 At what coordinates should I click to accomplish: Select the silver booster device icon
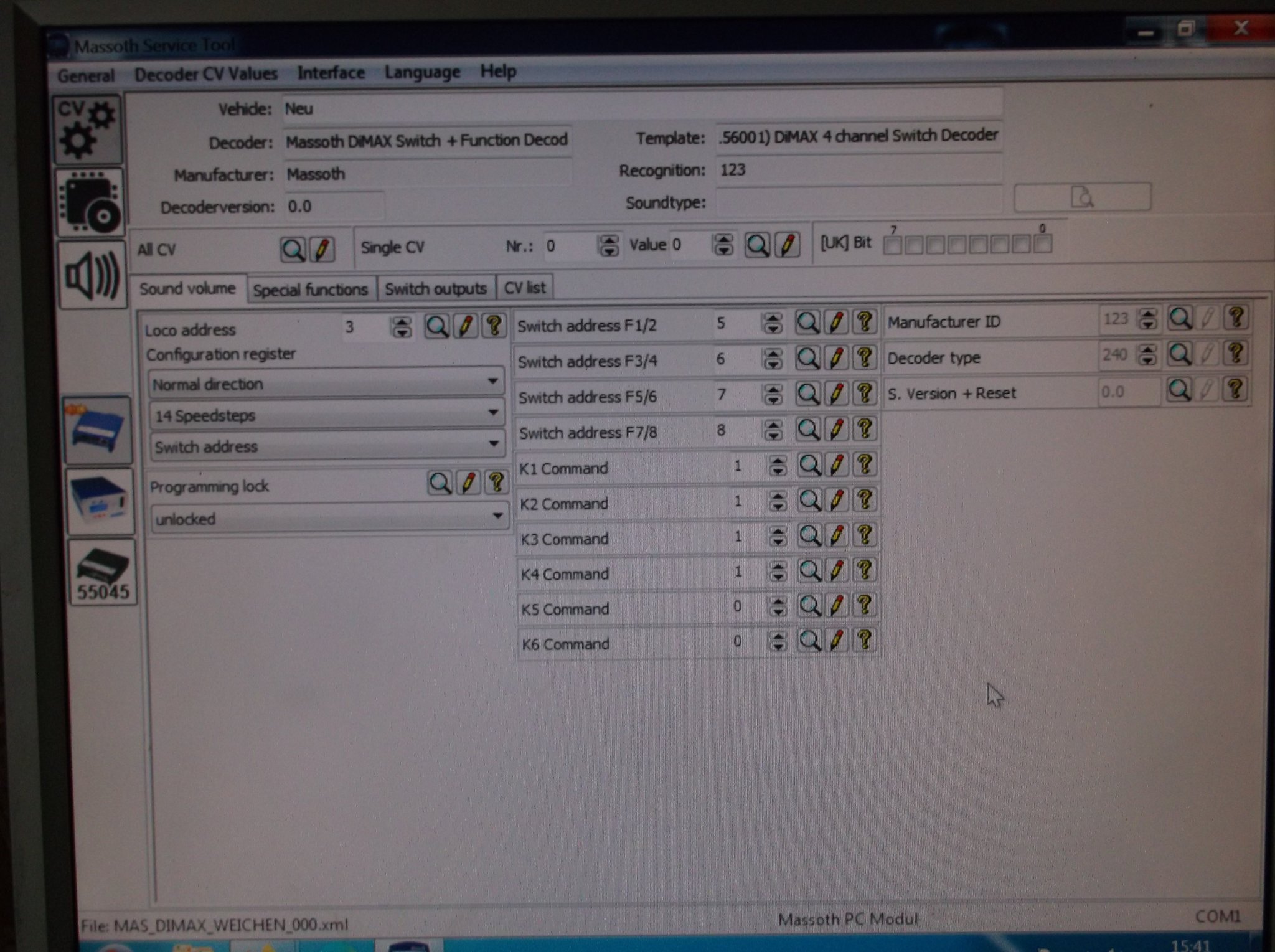coord(100,501)
